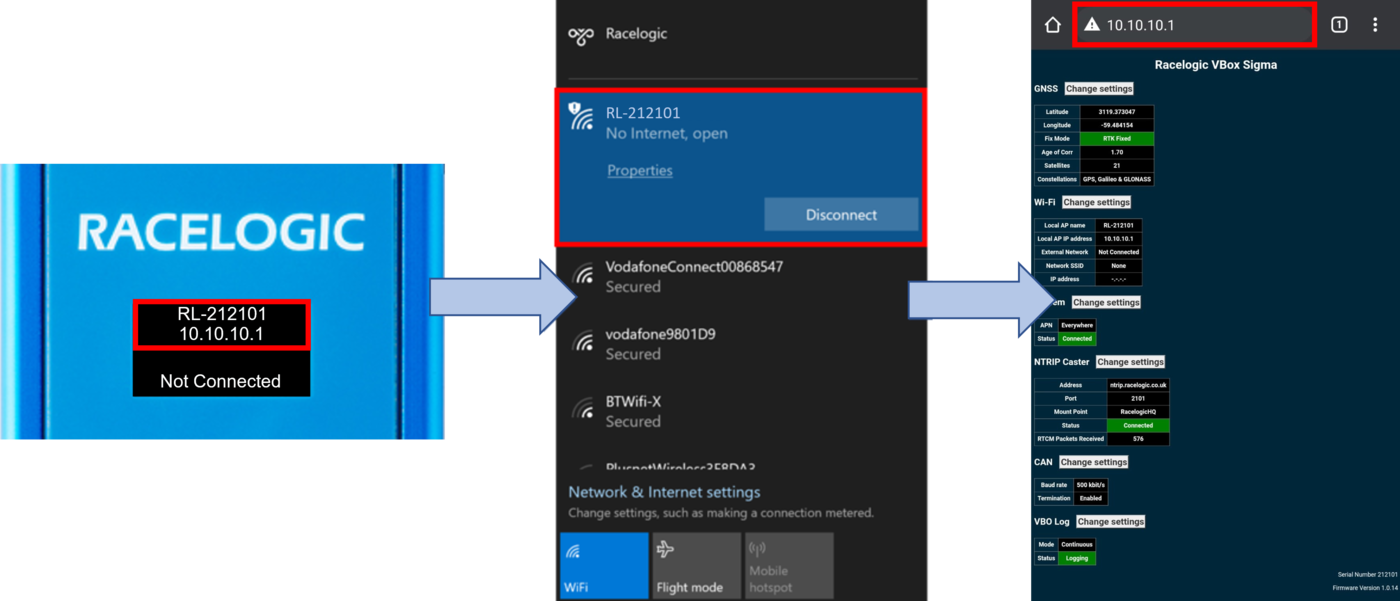Toggle the Mobile hotspot tile
The image size is (1400, 601).
789,565
